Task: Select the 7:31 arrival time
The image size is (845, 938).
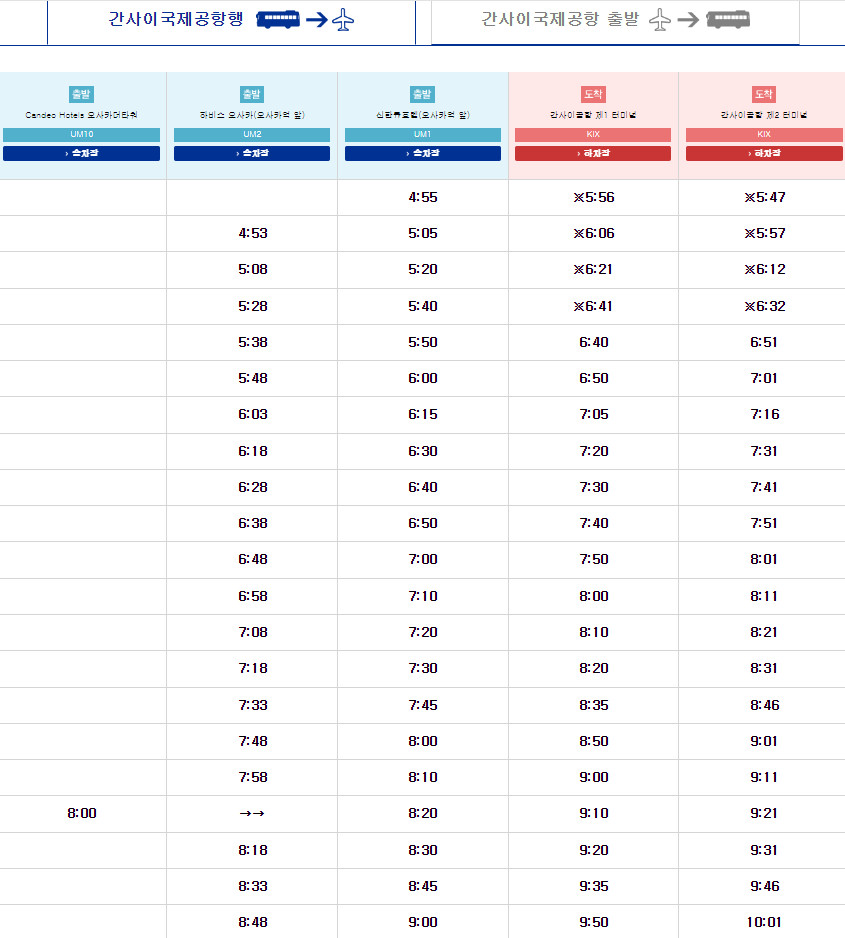Action: 764,451
